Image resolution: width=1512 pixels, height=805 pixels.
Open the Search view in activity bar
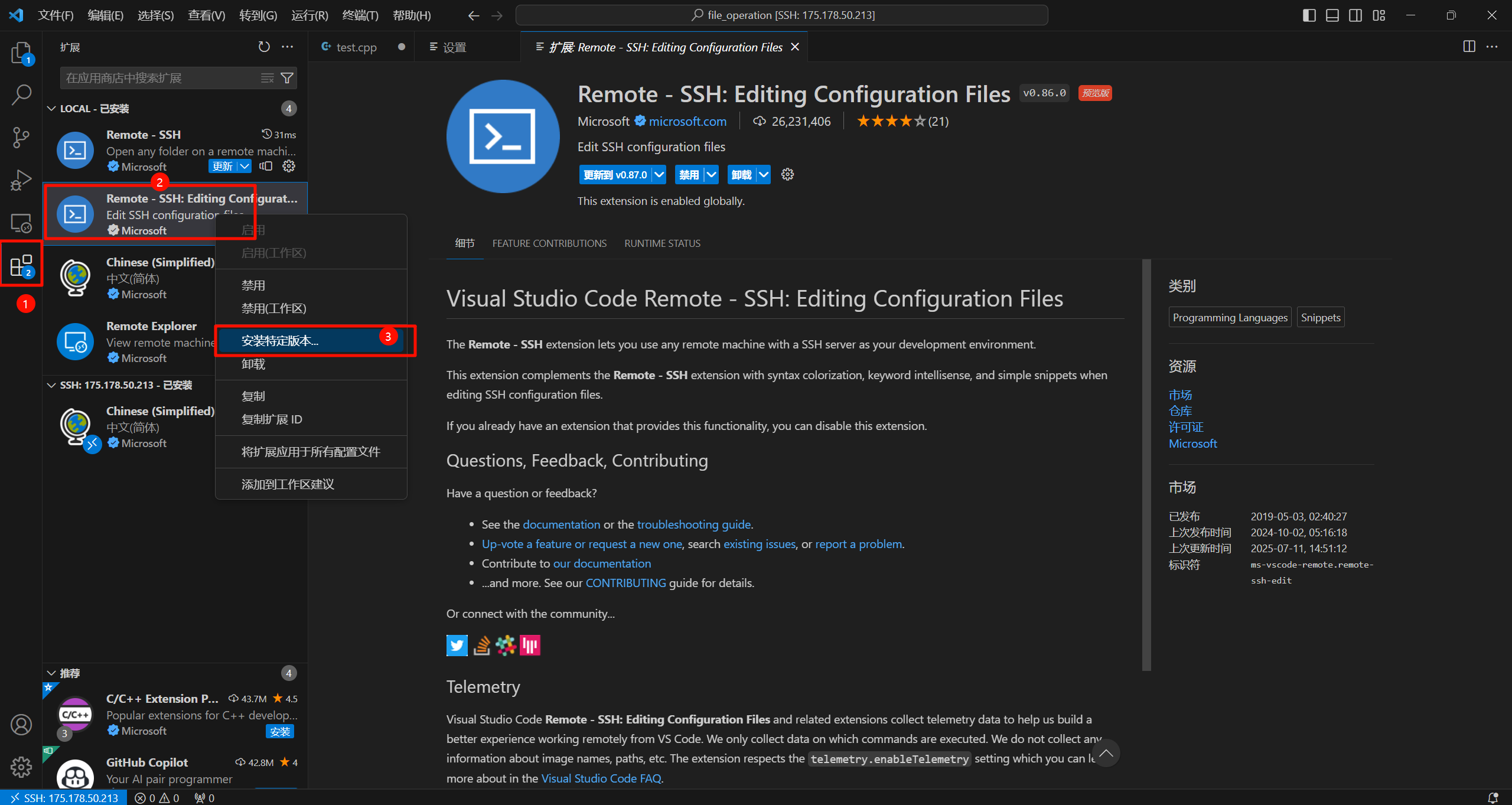[21, 94]
